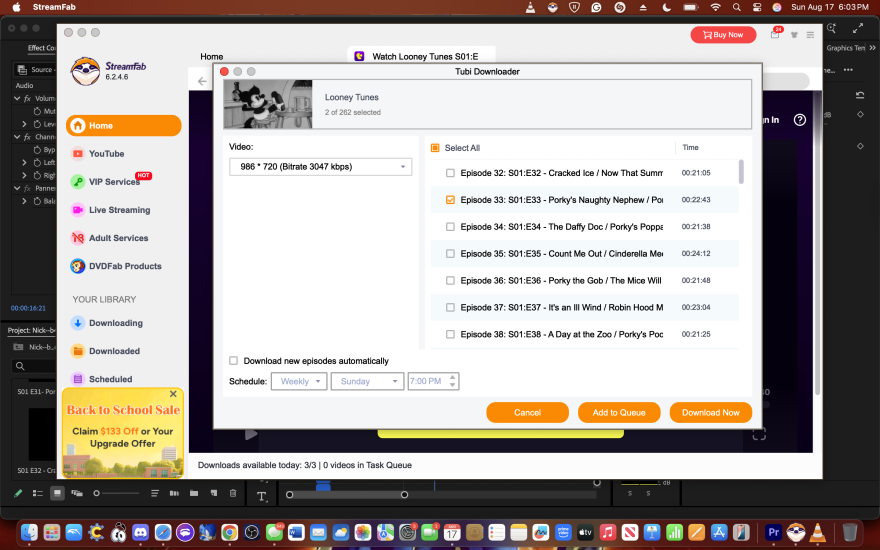
Task: Enable Download new episodes automatically
Action: (234, 361)
